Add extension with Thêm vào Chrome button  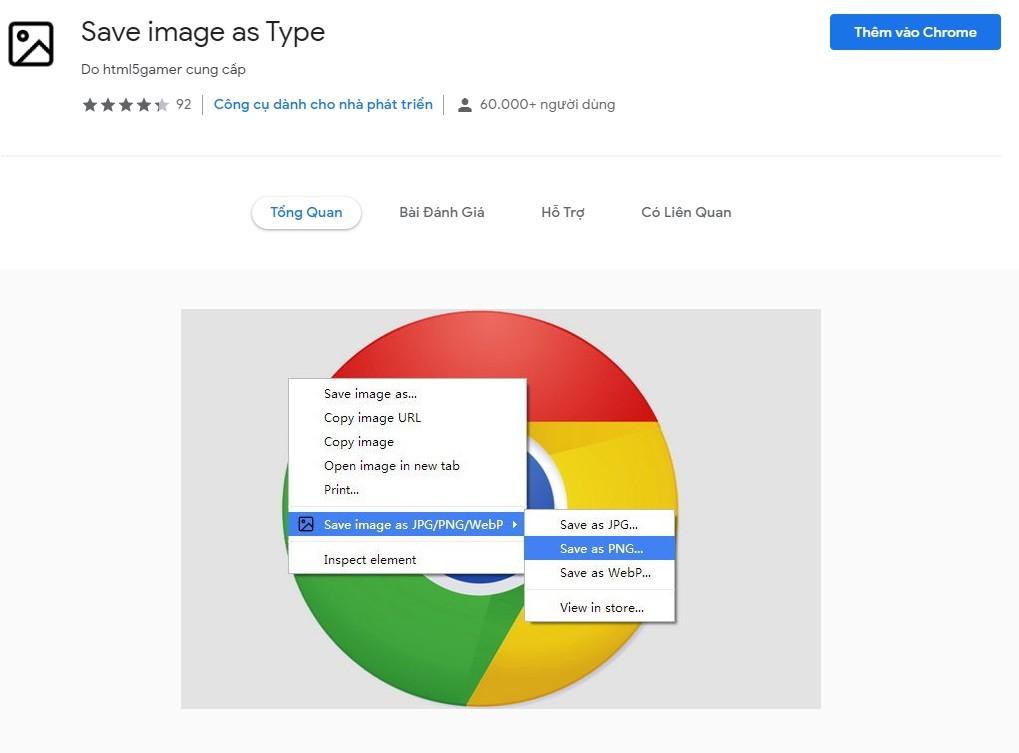point(915,32)
